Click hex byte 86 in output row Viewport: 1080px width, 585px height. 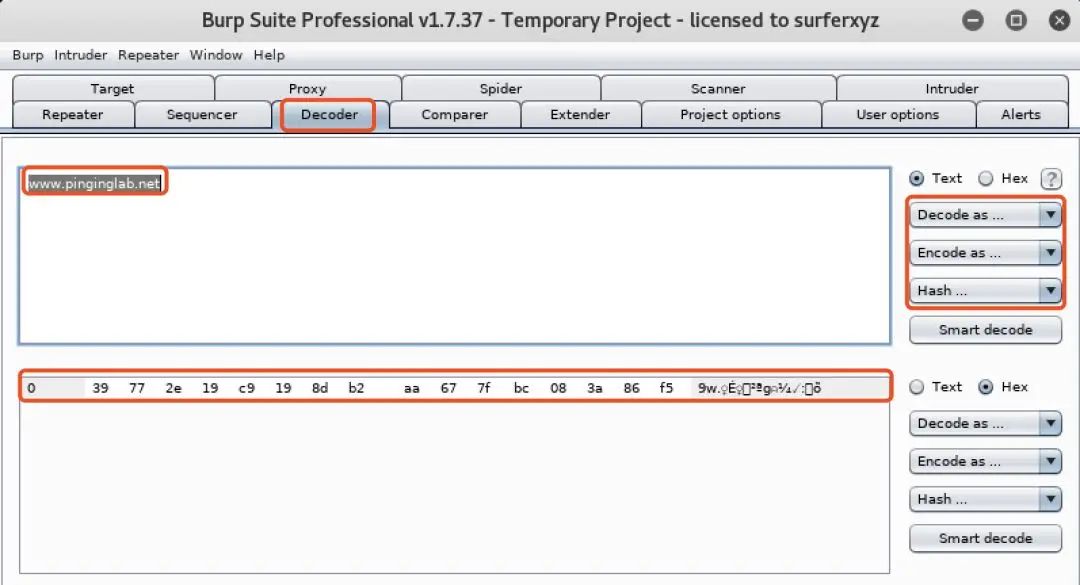(x=632, y=388)
